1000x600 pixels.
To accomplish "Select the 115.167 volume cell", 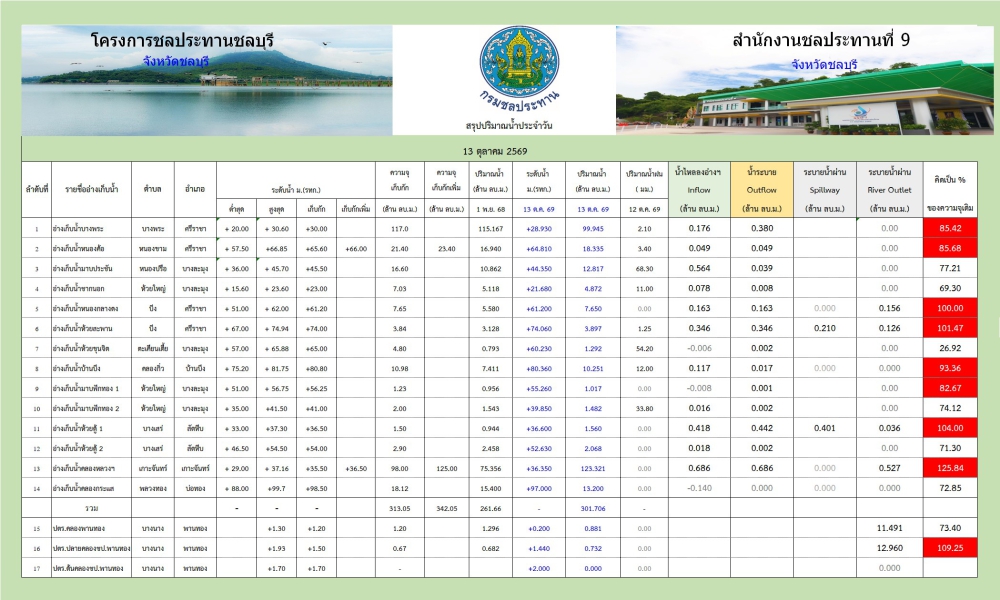I will click(x=490, y=228).
